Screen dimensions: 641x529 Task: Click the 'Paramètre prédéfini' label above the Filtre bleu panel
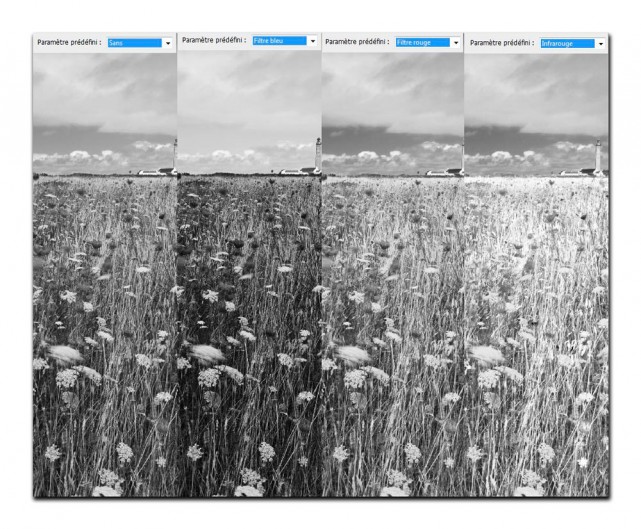click(214, 40)
